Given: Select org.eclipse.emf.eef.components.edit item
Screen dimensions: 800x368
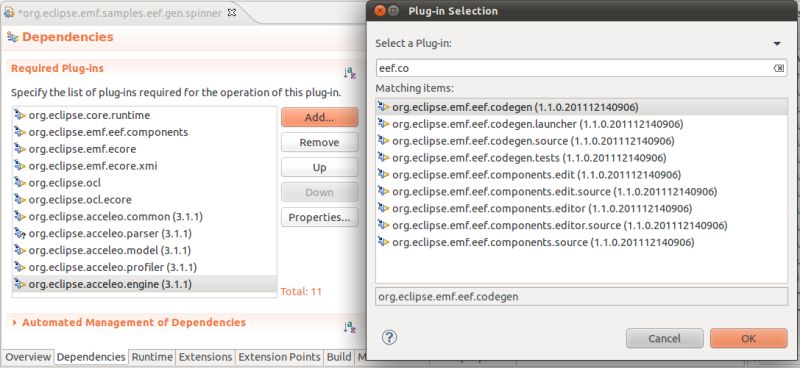Looking at the screenshot, I should coord(581,175).
